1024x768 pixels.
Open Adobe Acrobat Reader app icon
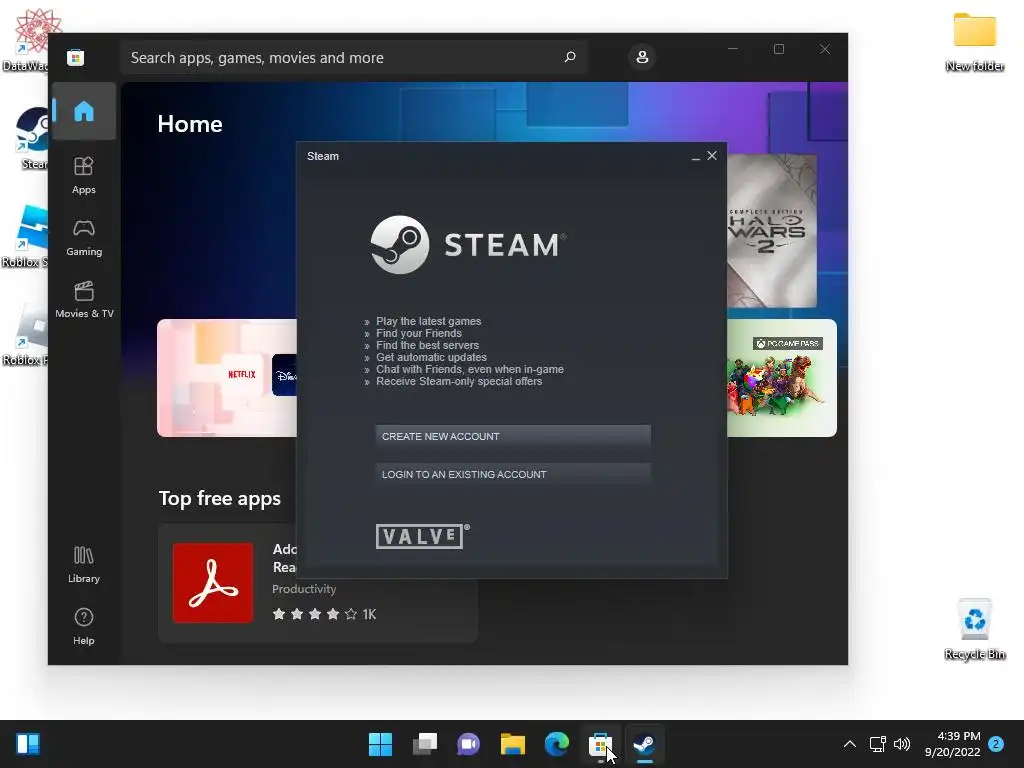[213, 583]
